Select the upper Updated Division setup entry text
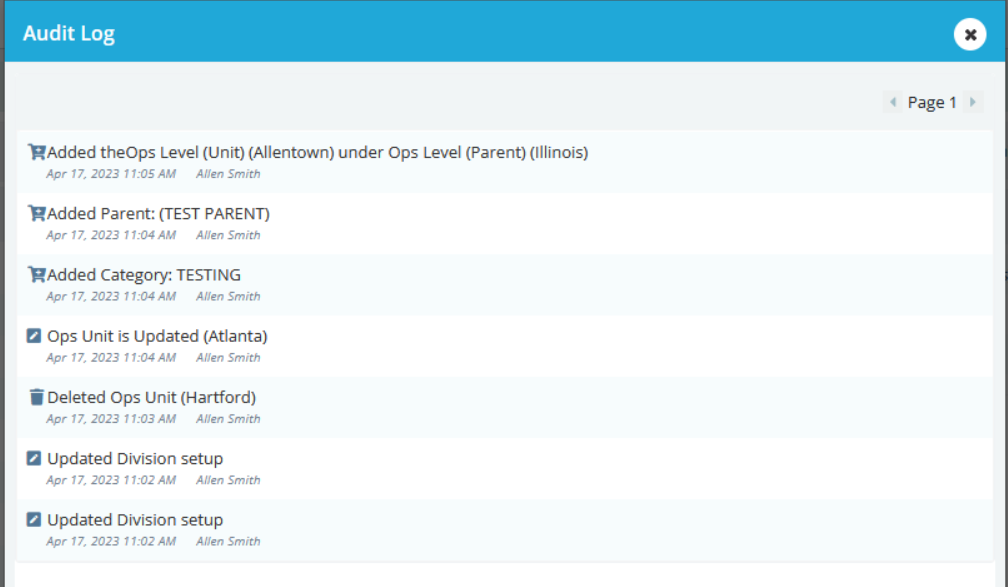The image size is (1008, 587). (x=135, y=458)
